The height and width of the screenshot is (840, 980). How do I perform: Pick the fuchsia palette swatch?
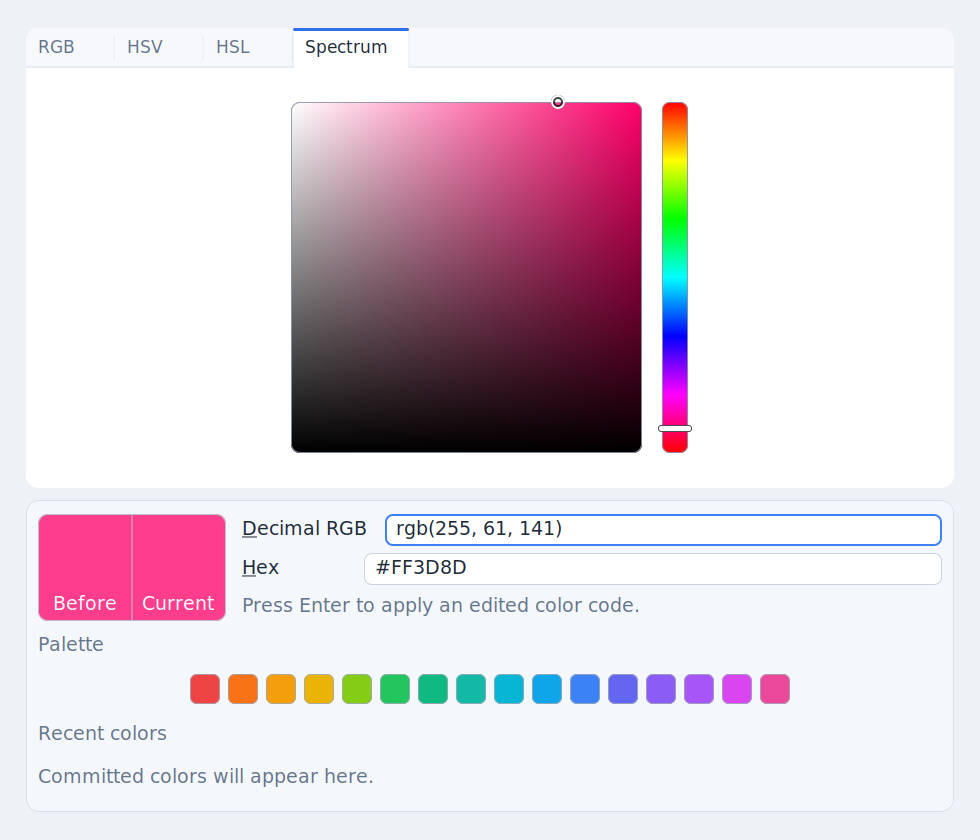click(x=737, y=689)
